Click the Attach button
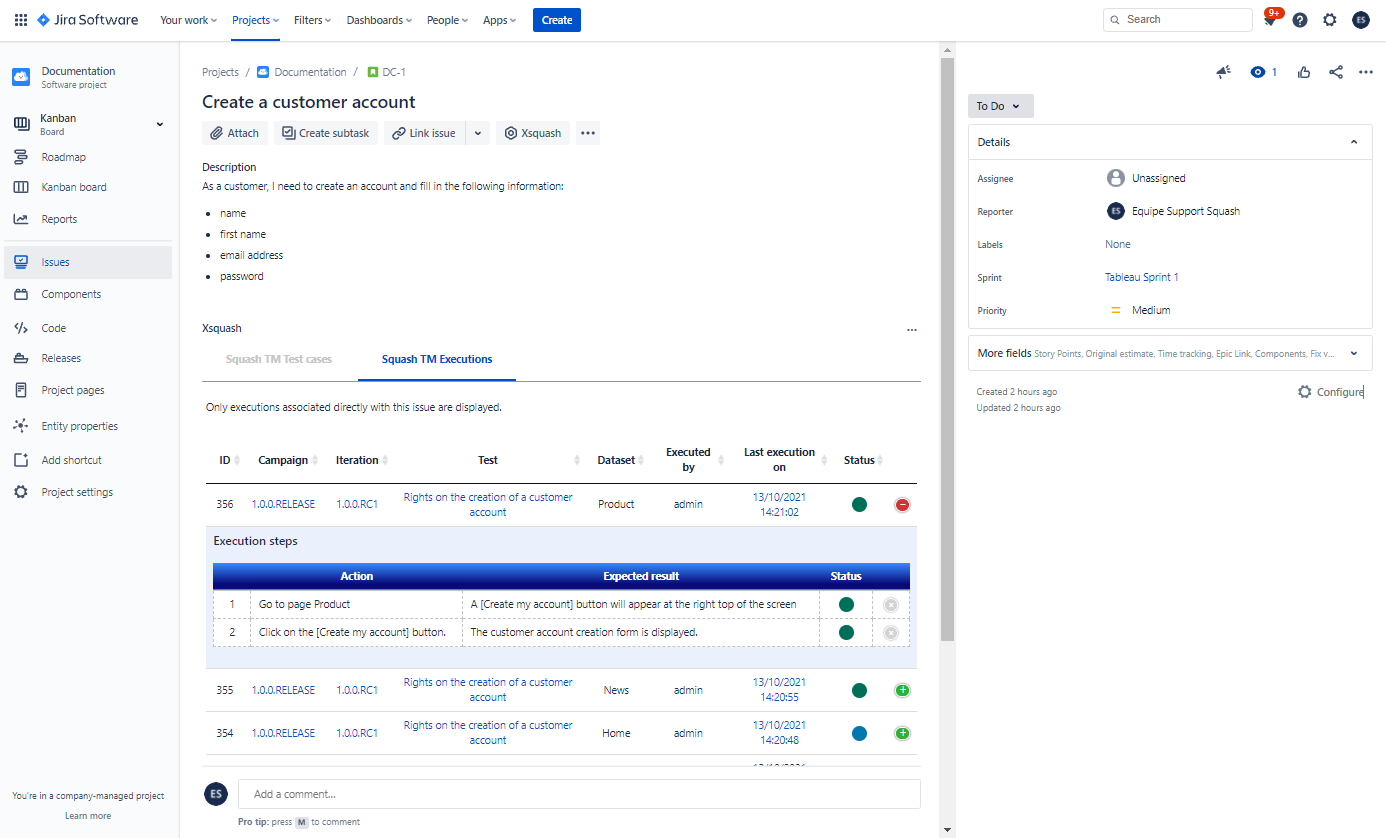Screen dimensions: 1386x838 coord(235,133)
